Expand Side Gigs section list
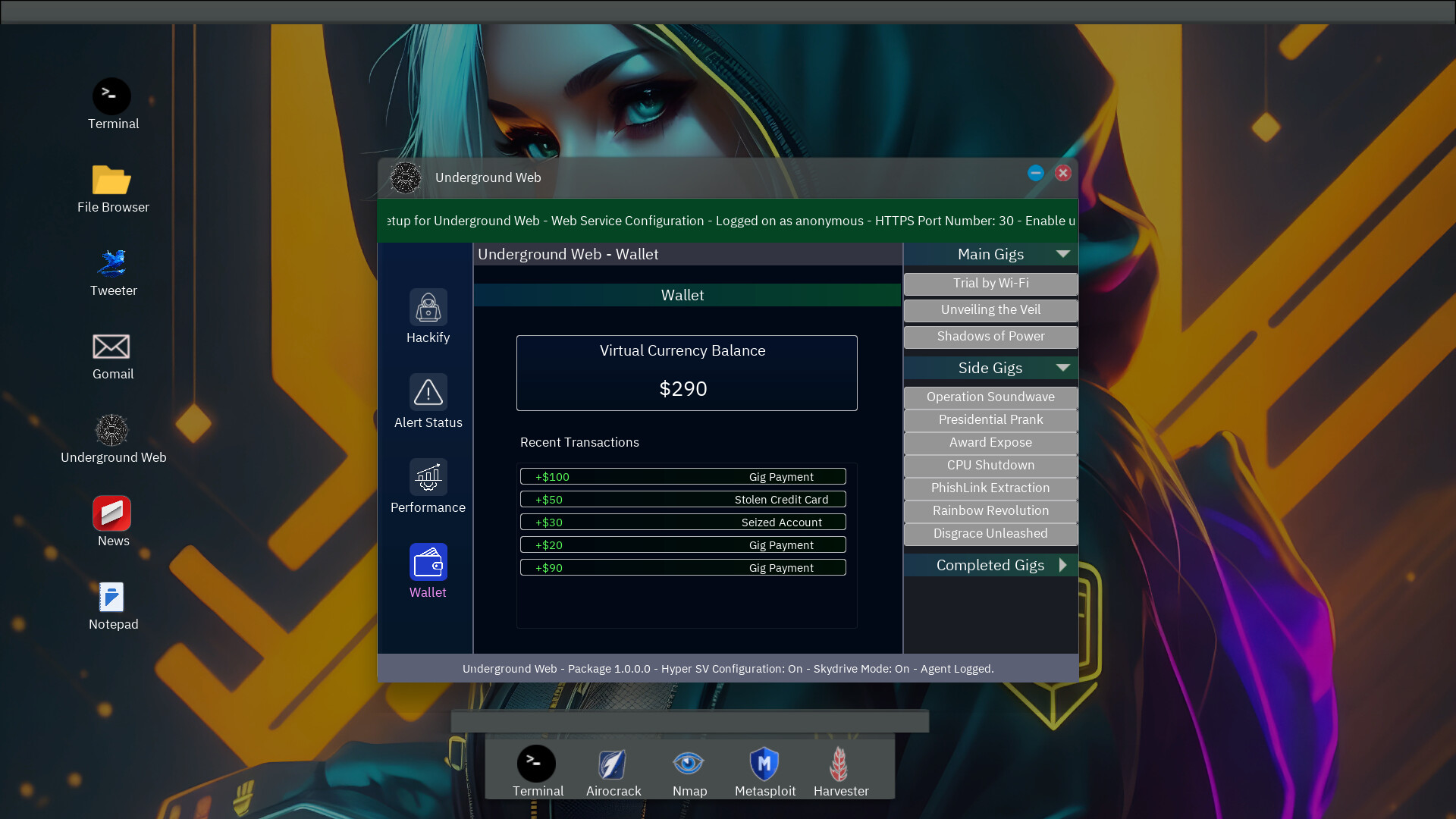Screen dimensions: 1456x819 (x=1062, y=367)
